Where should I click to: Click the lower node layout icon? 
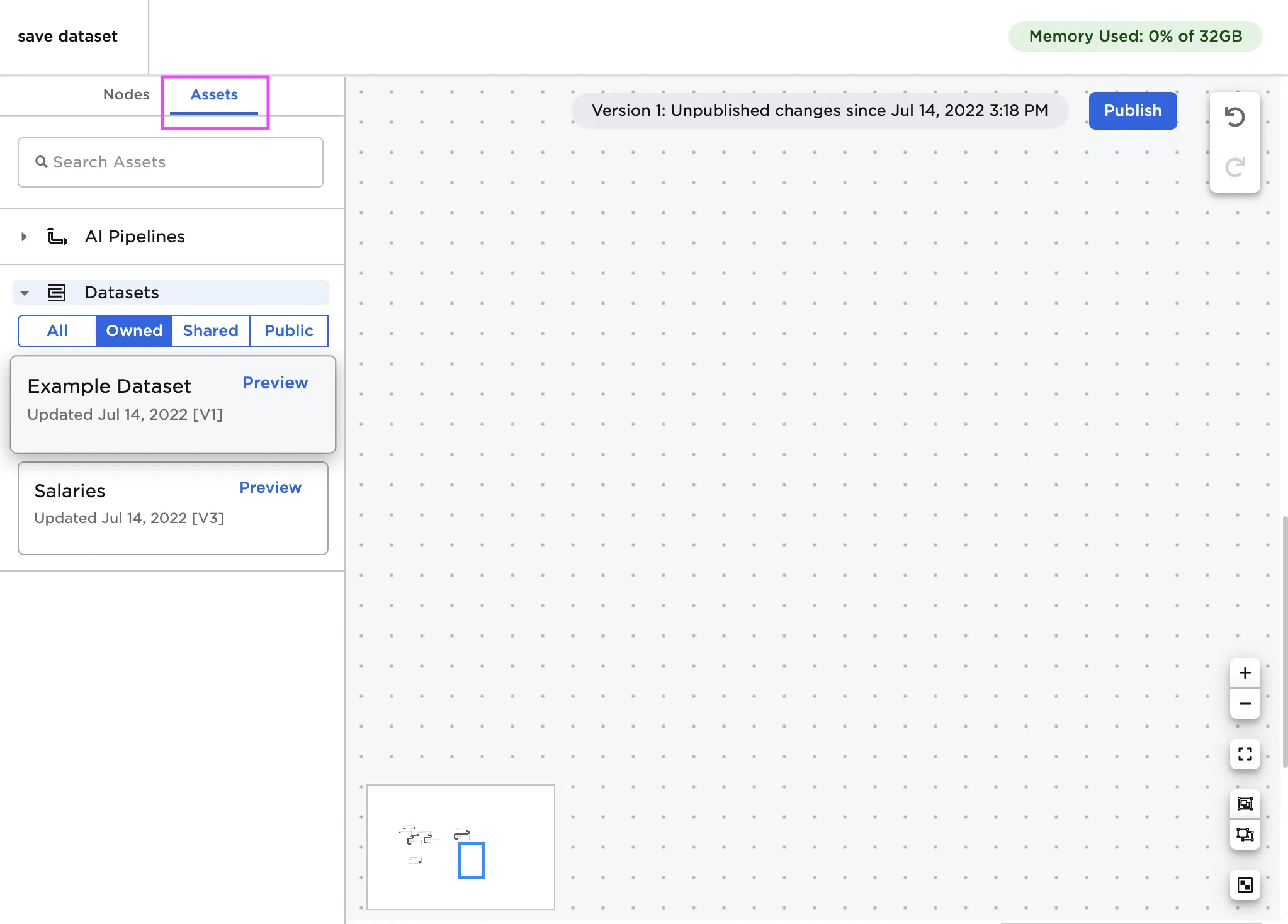click(1245, 835)
